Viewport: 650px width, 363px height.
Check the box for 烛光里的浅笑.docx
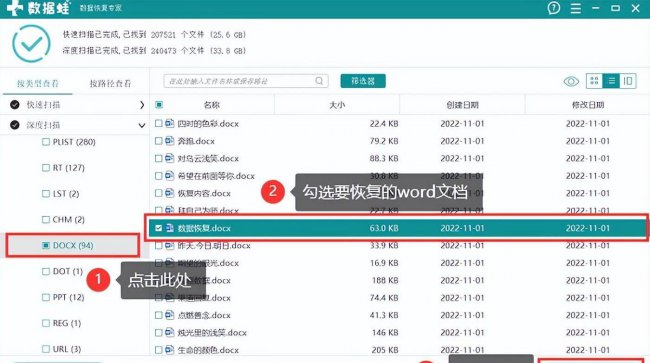click(158, 332)
